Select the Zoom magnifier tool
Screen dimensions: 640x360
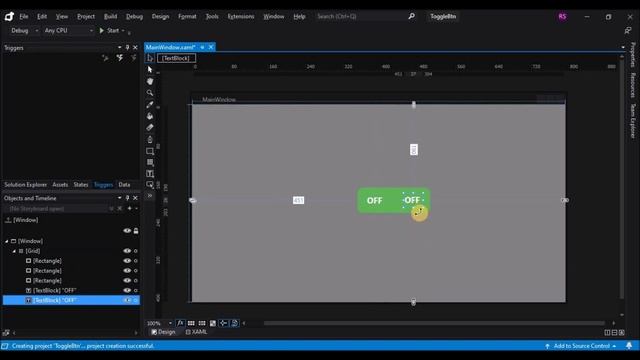(150, 93)
